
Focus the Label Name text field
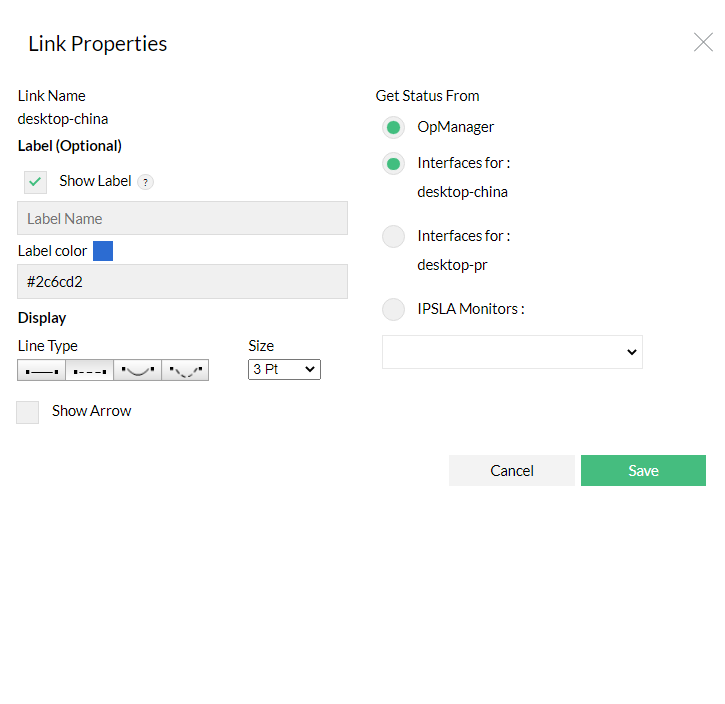click(x=183, y=218)
